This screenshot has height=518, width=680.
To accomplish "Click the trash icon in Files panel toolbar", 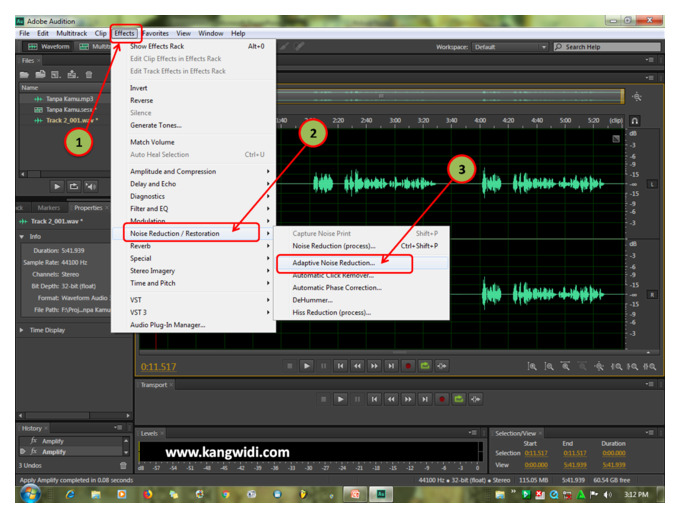I will [x=89, y=75].
